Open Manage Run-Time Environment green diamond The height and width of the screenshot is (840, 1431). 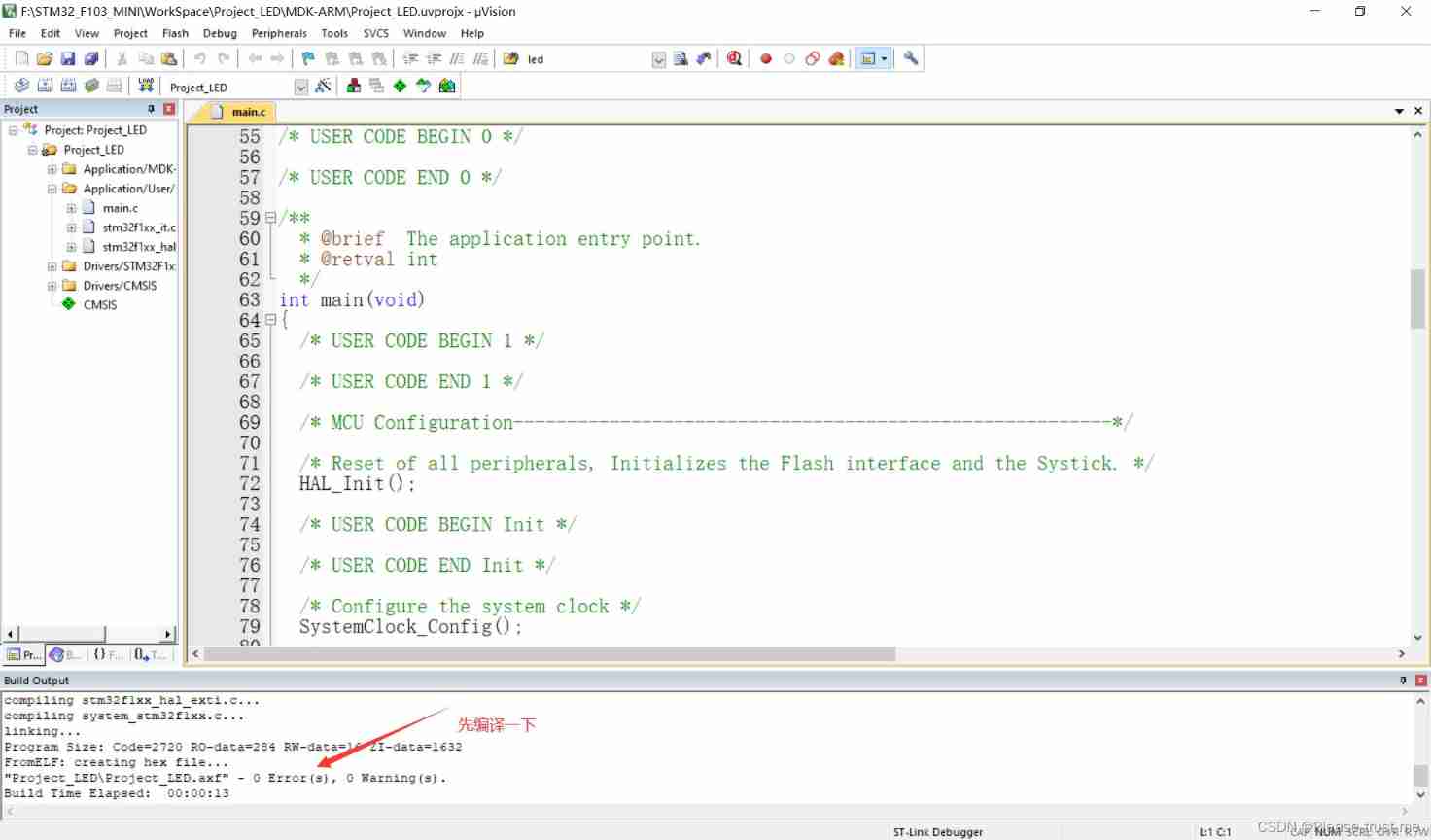pyautogui.click(x=400, y=86)
